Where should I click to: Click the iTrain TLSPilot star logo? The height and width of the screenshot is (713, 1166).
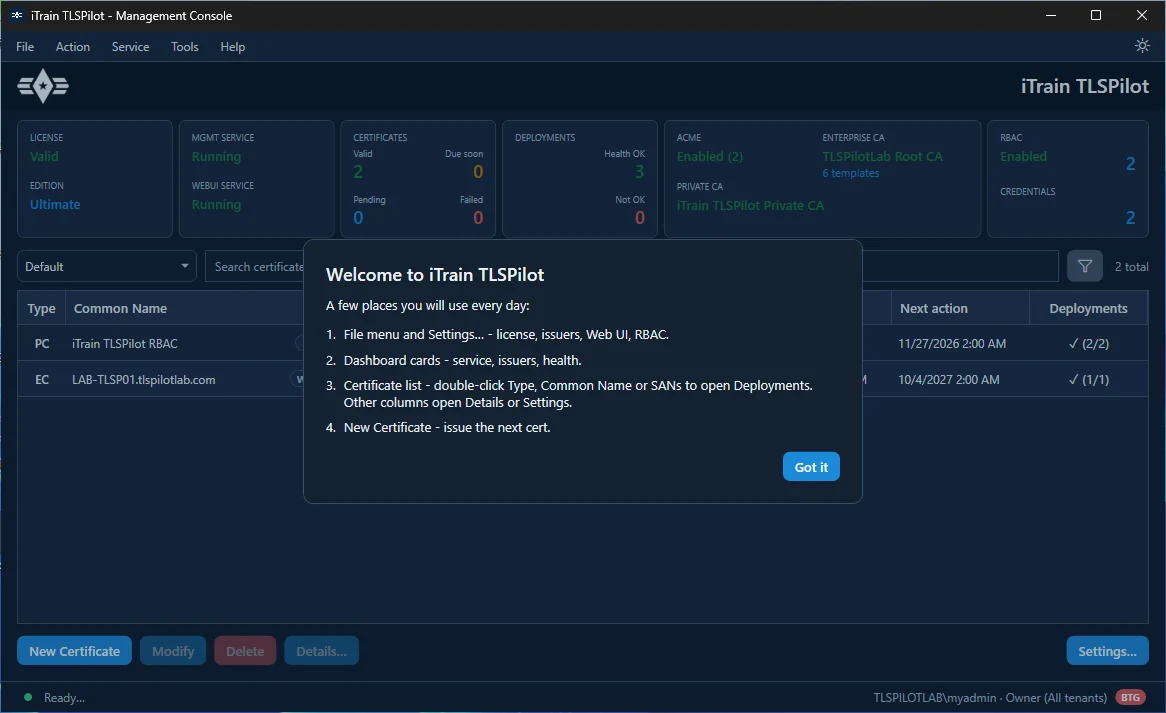[x=43, y=86]
